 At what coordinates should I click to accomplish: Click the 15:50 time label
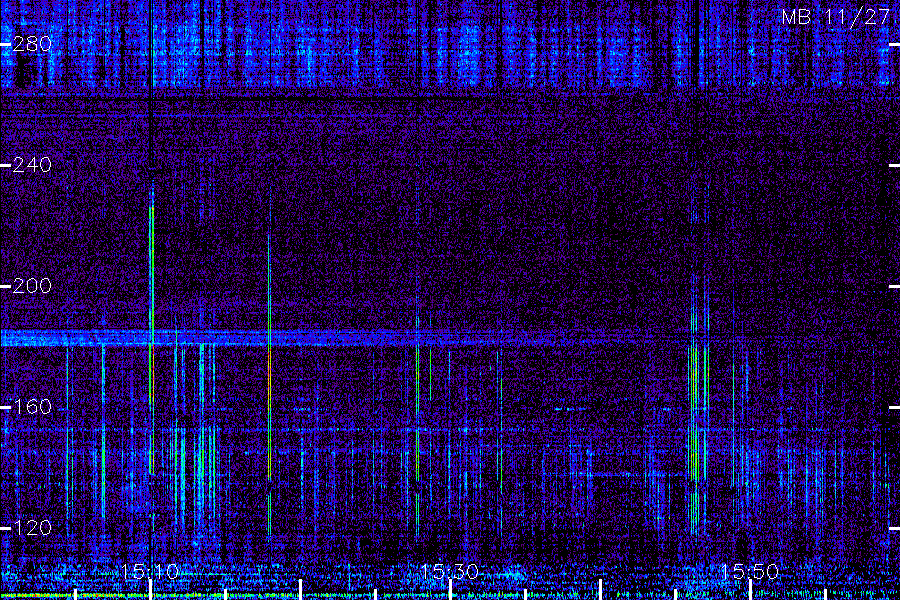tap(750, 571)
